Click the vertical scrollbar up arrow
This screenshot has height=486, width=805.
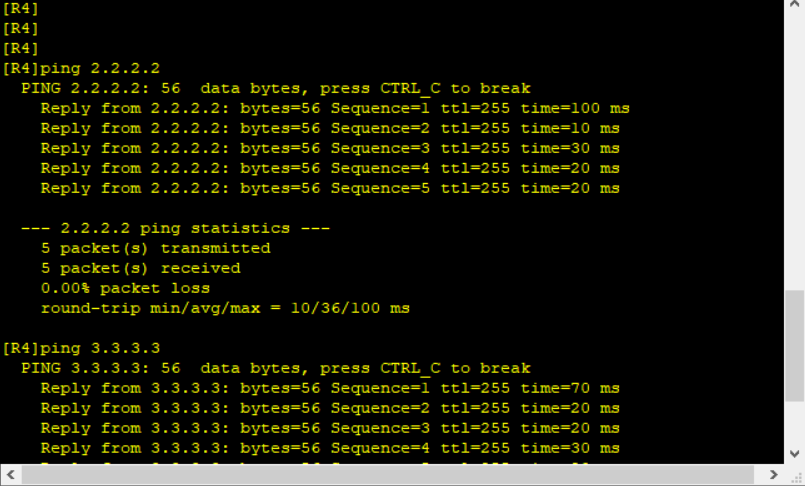tap(794, 4)
